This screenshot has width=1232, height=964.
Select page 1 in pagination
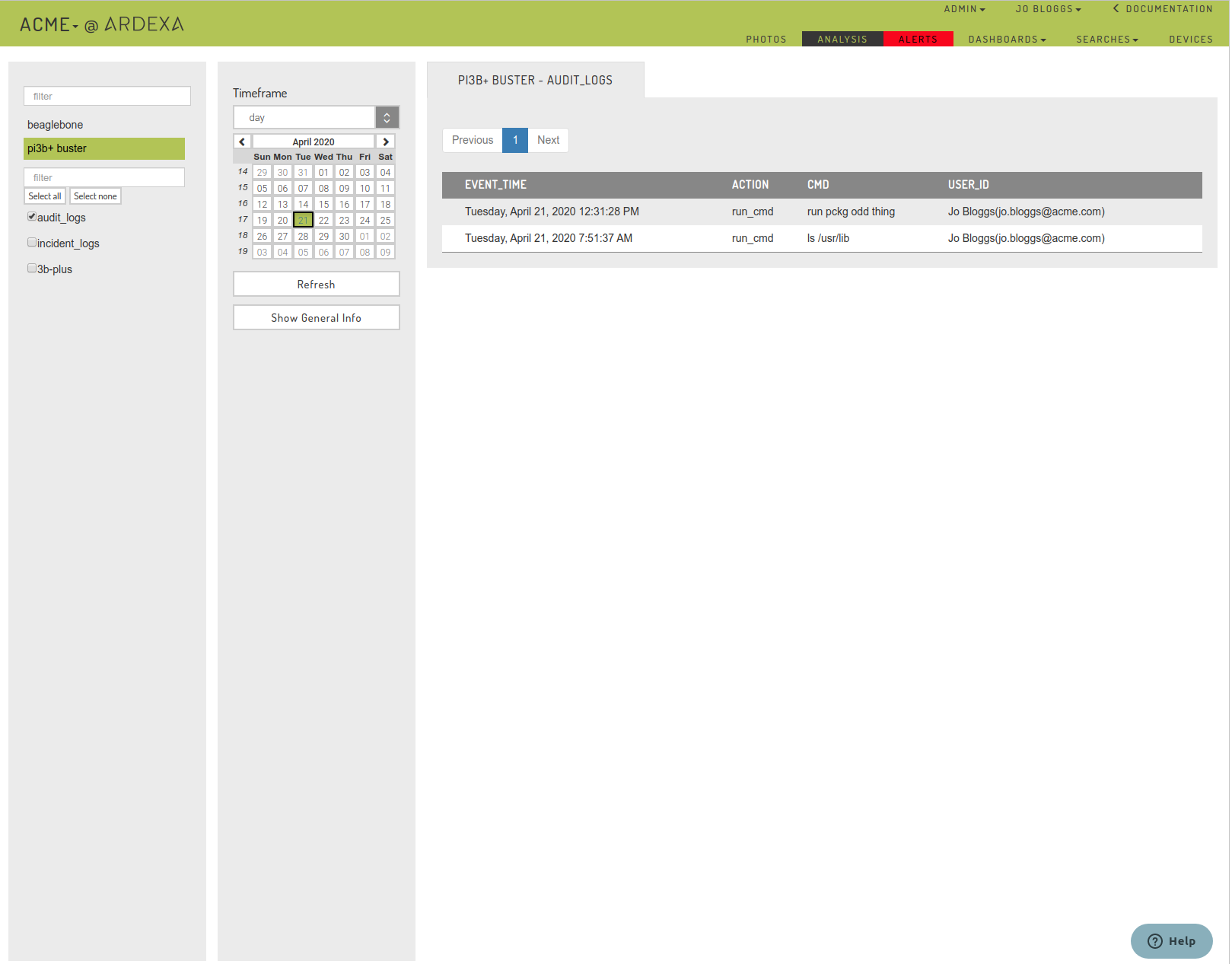pos(515,140)
